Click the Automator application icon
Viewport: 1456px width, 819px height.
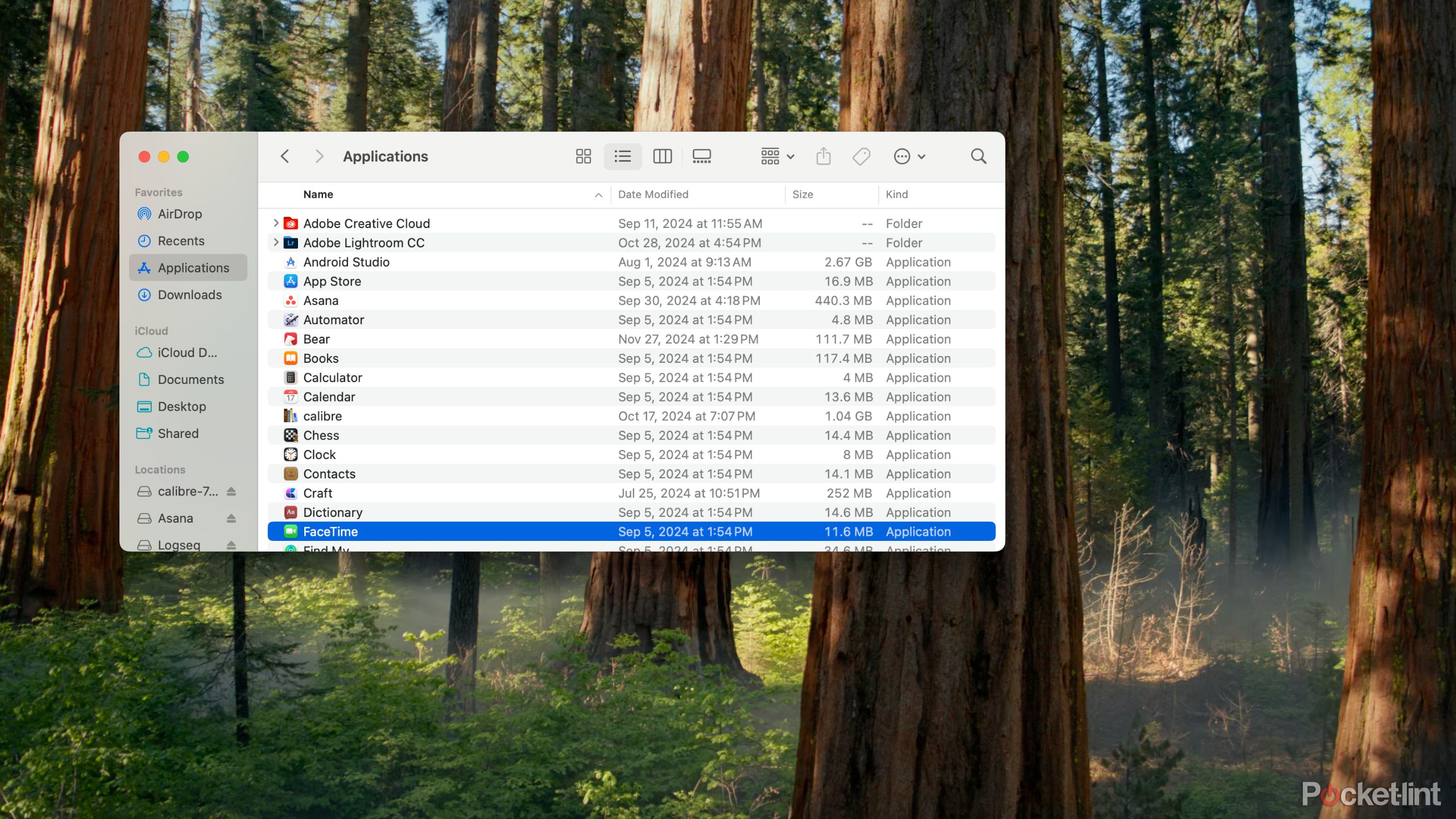coord(290,319)
